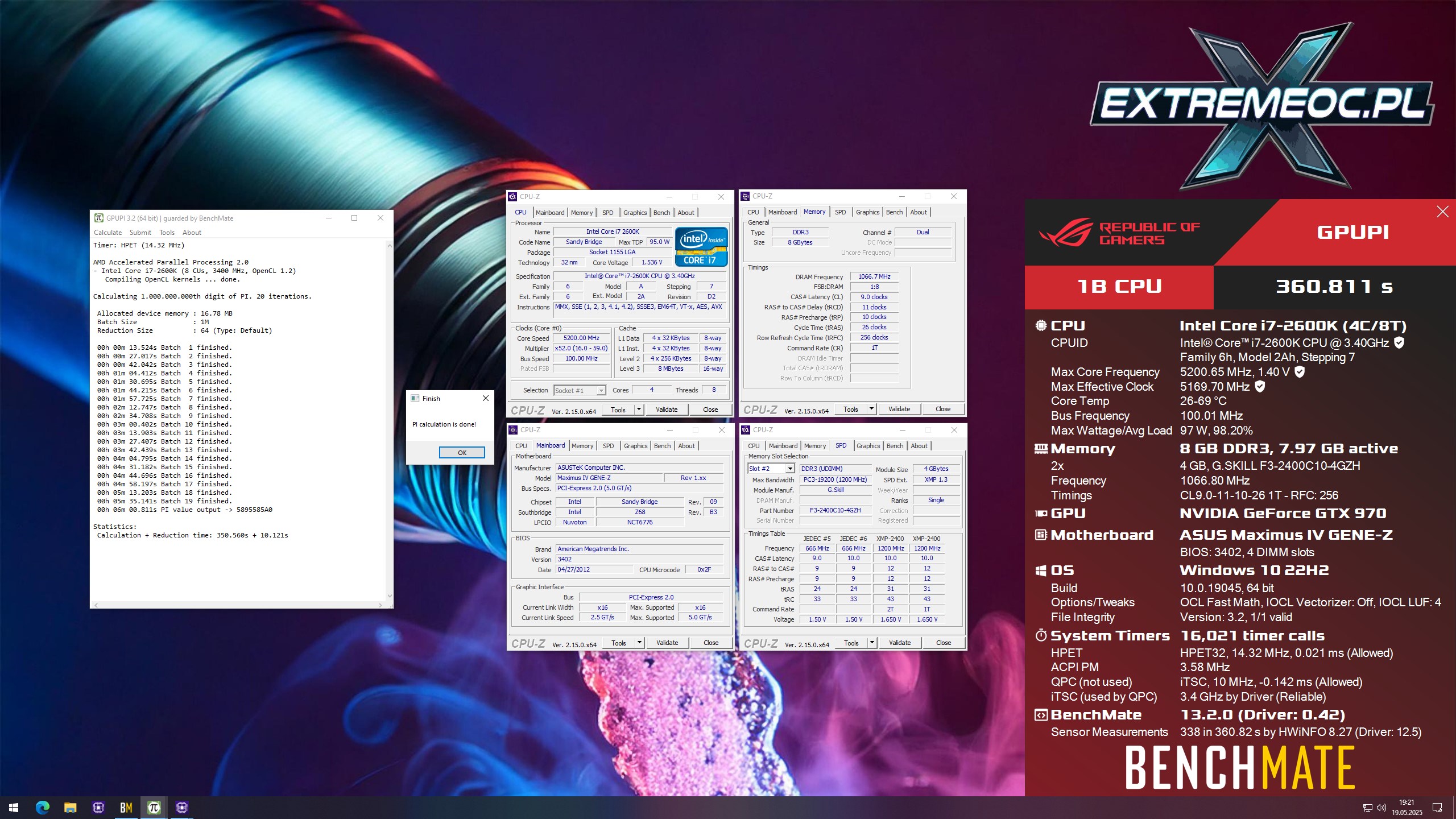Click CPU-Z taskbar icon right of GPUPI
The height and width of the screenshot is (819, 1456).
pos(182,808)
